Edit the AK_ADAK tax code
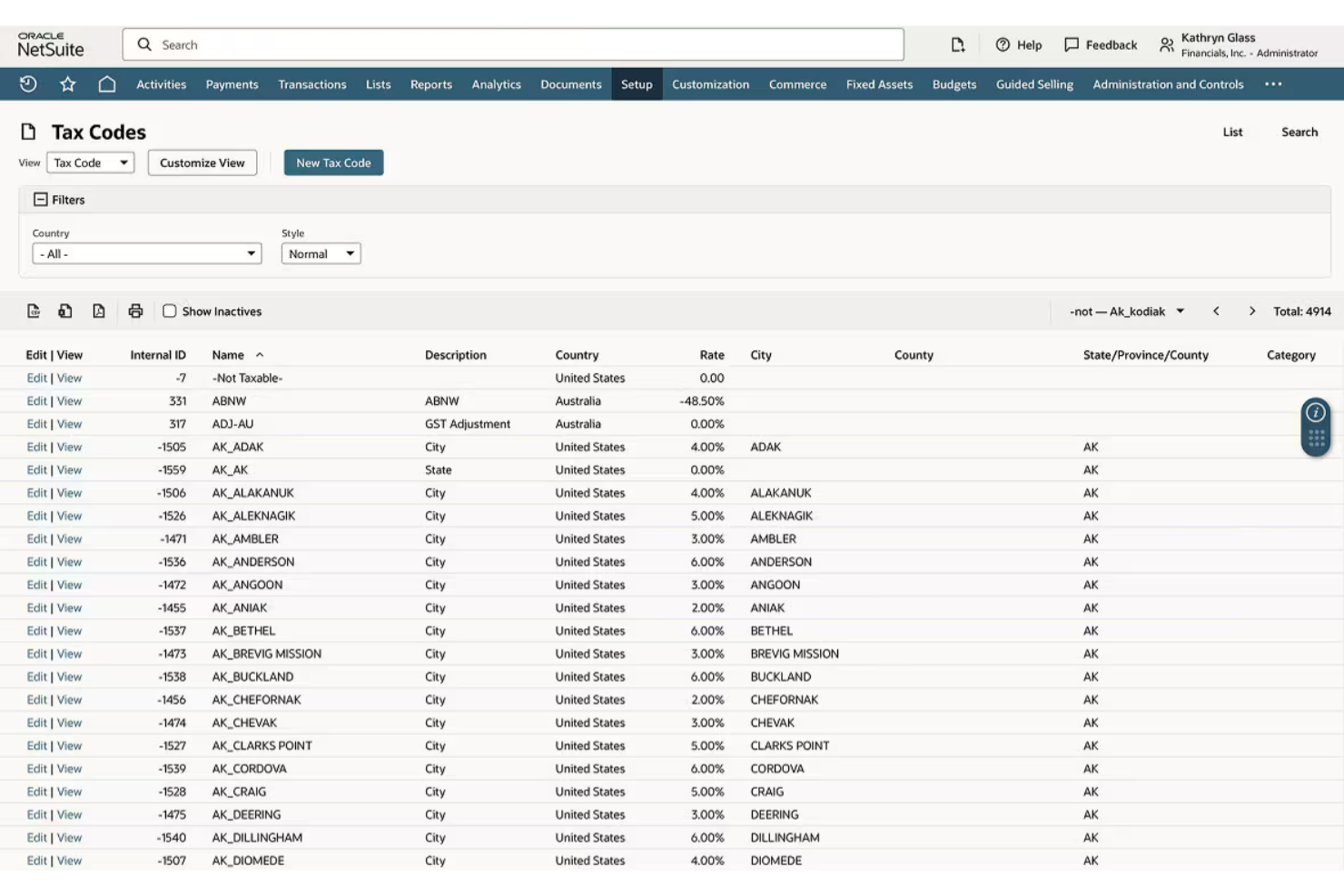Image resolution: width=1344 pixels, height=896 pixels. click(36, 447)
